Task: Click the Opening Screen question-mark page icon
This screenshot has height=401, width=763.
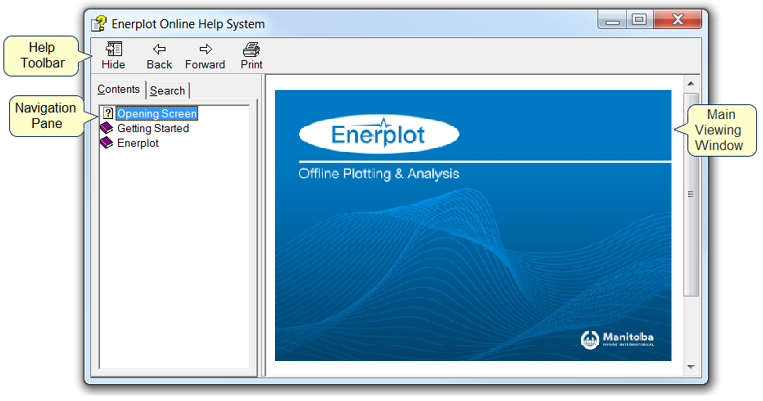Action: [108, 113]
